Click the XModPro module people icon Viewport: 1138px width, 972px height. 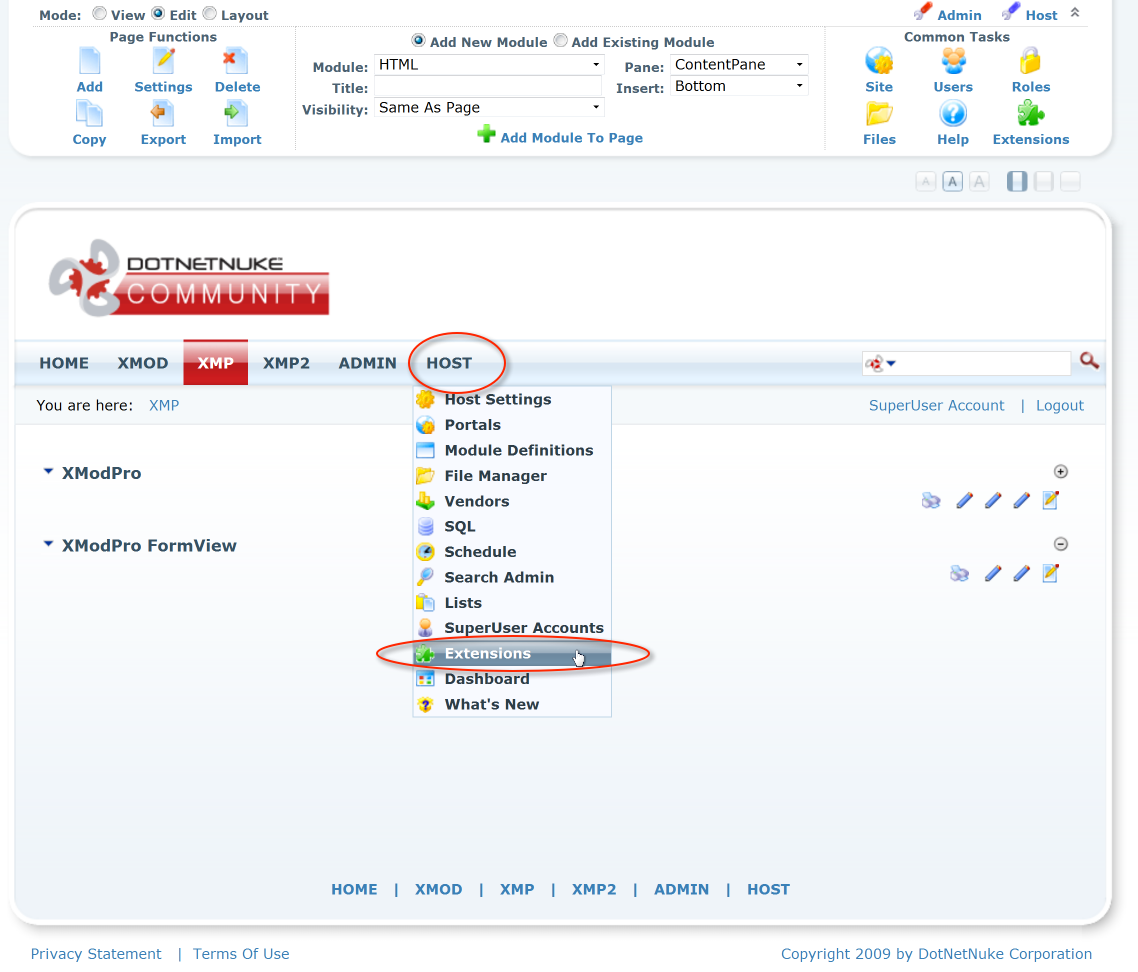point(931,501)
